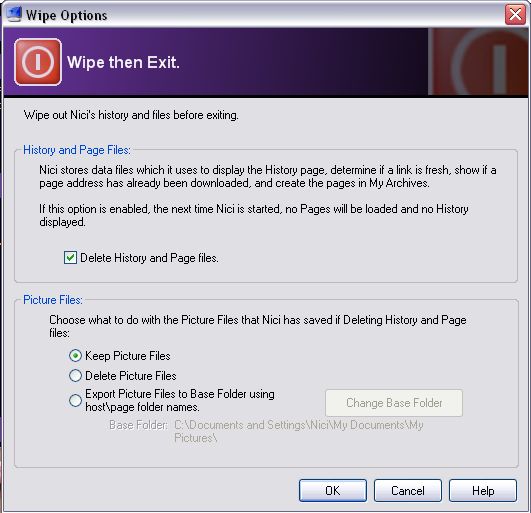Cancel the wipe options dialog
The image size is (531, 513).
click(408, 491)
